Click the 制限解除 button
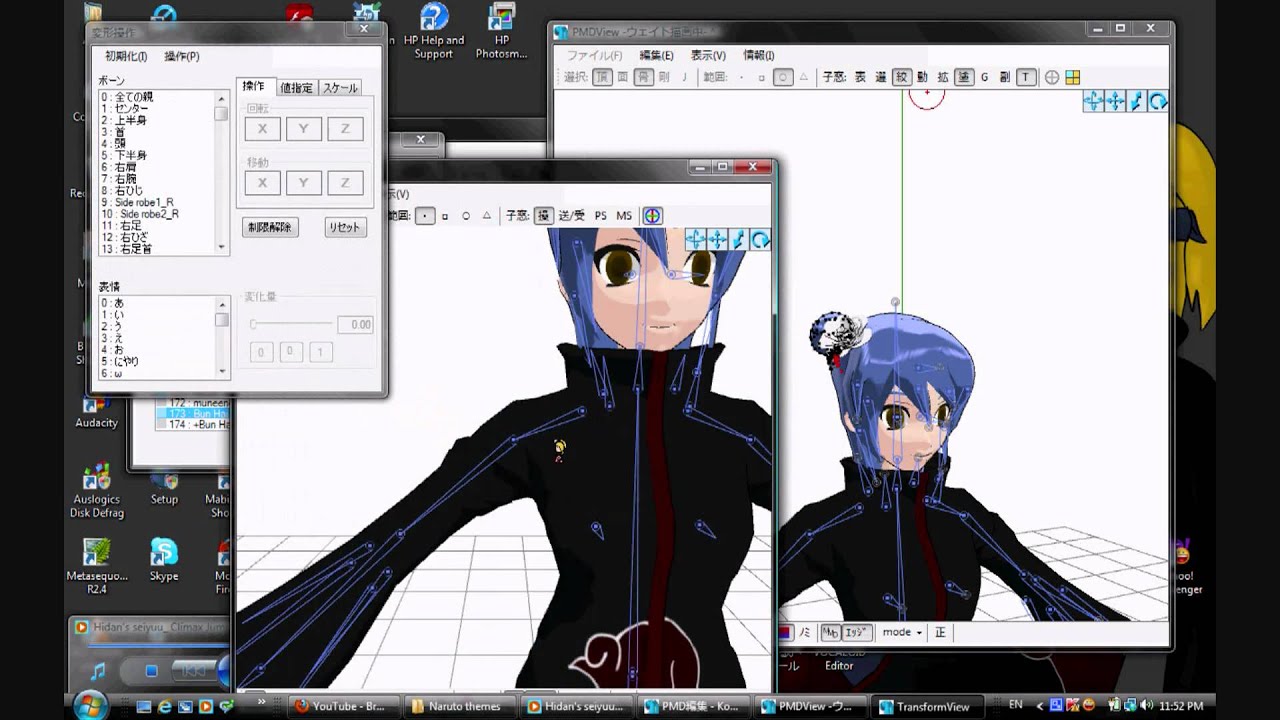 click(270, 227)
